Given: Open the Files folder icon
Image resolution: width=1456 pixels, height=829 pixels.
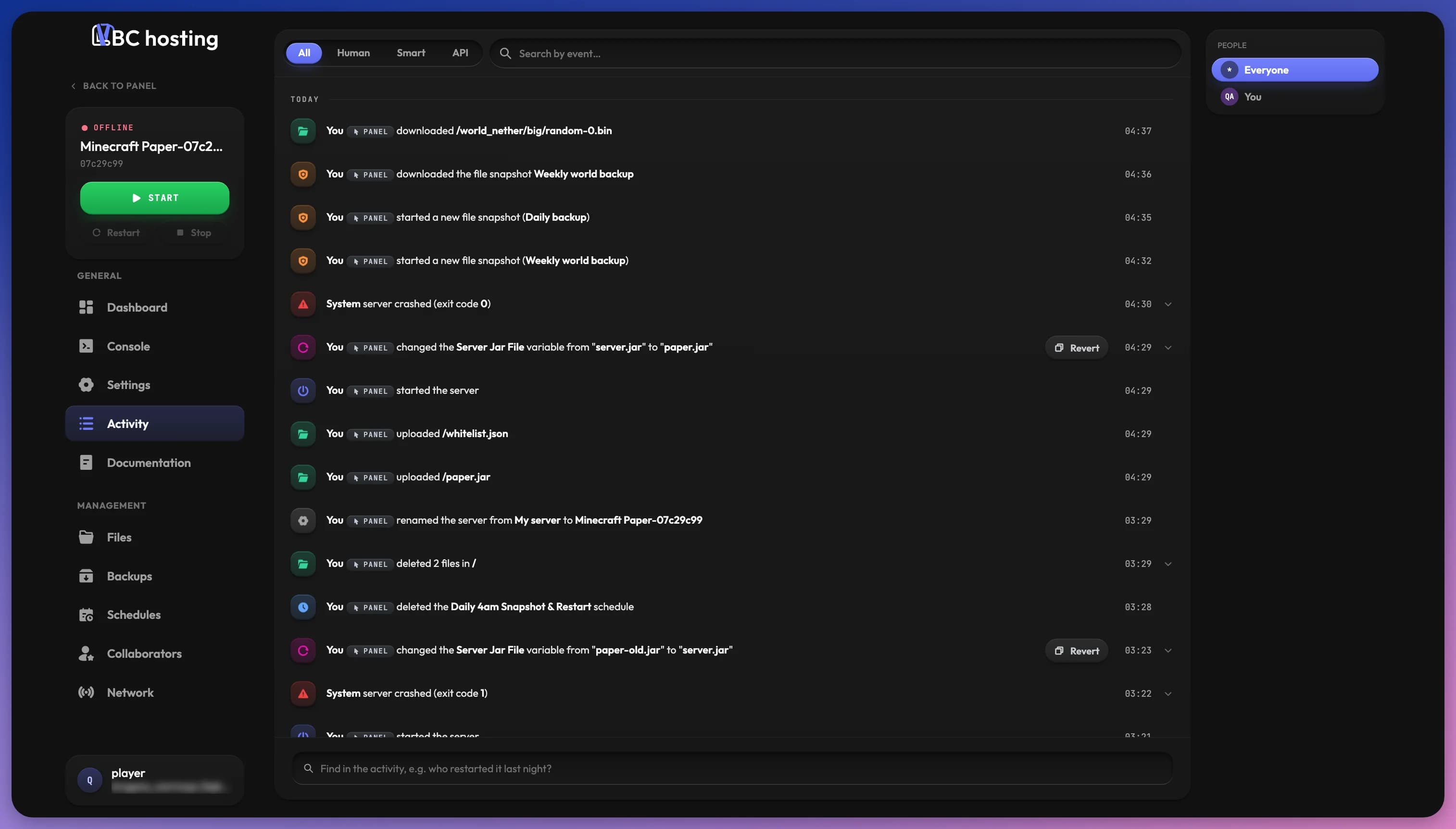Looking at the screenshot, I should 86,538.
